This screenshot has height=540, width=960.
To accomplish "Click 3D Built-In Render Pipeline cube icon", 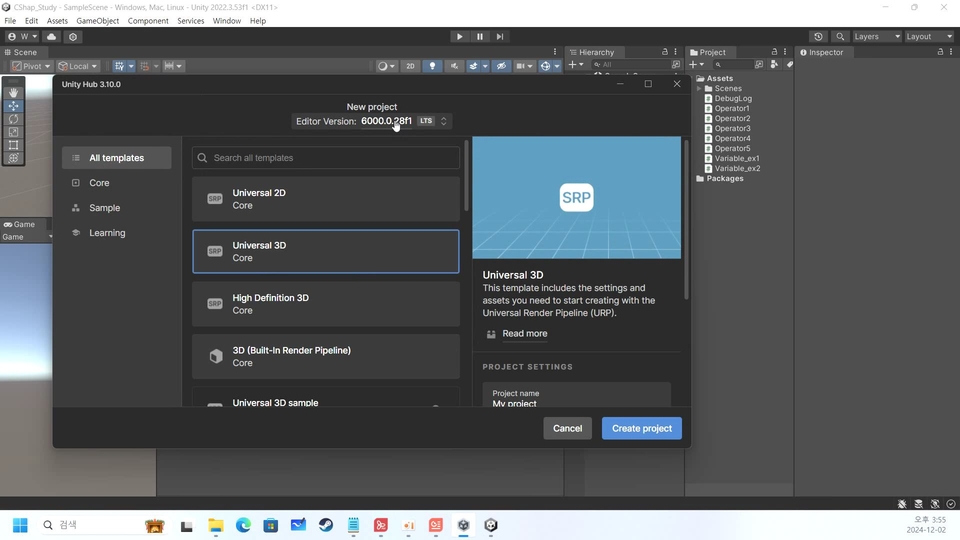I will (x=216, y=356).
